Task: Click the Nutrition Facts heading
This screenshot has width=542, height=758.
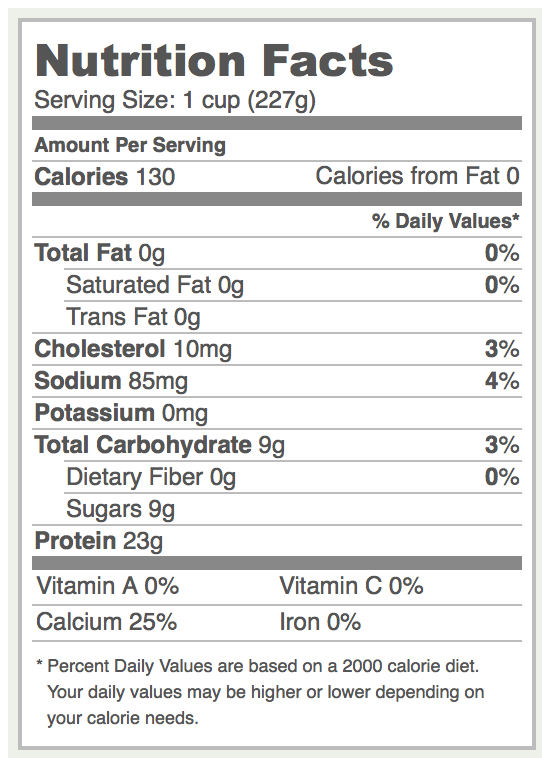Action: [214, 60]
